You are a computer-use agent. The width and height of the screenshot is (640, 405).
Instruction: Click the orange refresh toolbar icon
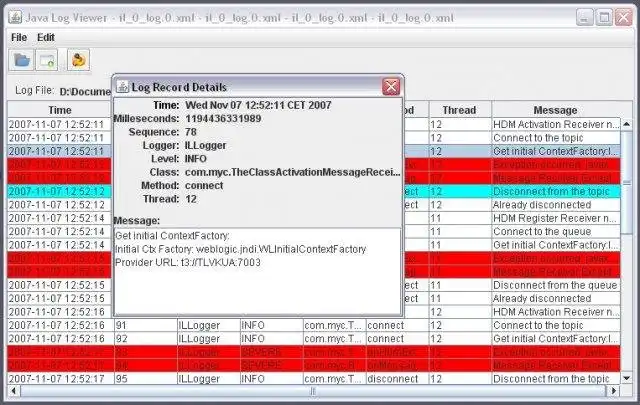[x=78, y=60]
